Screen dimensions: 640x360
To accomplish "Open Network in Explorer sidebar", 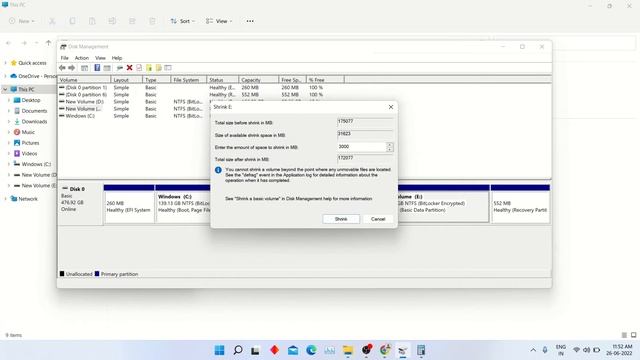I will click(28, 199).
